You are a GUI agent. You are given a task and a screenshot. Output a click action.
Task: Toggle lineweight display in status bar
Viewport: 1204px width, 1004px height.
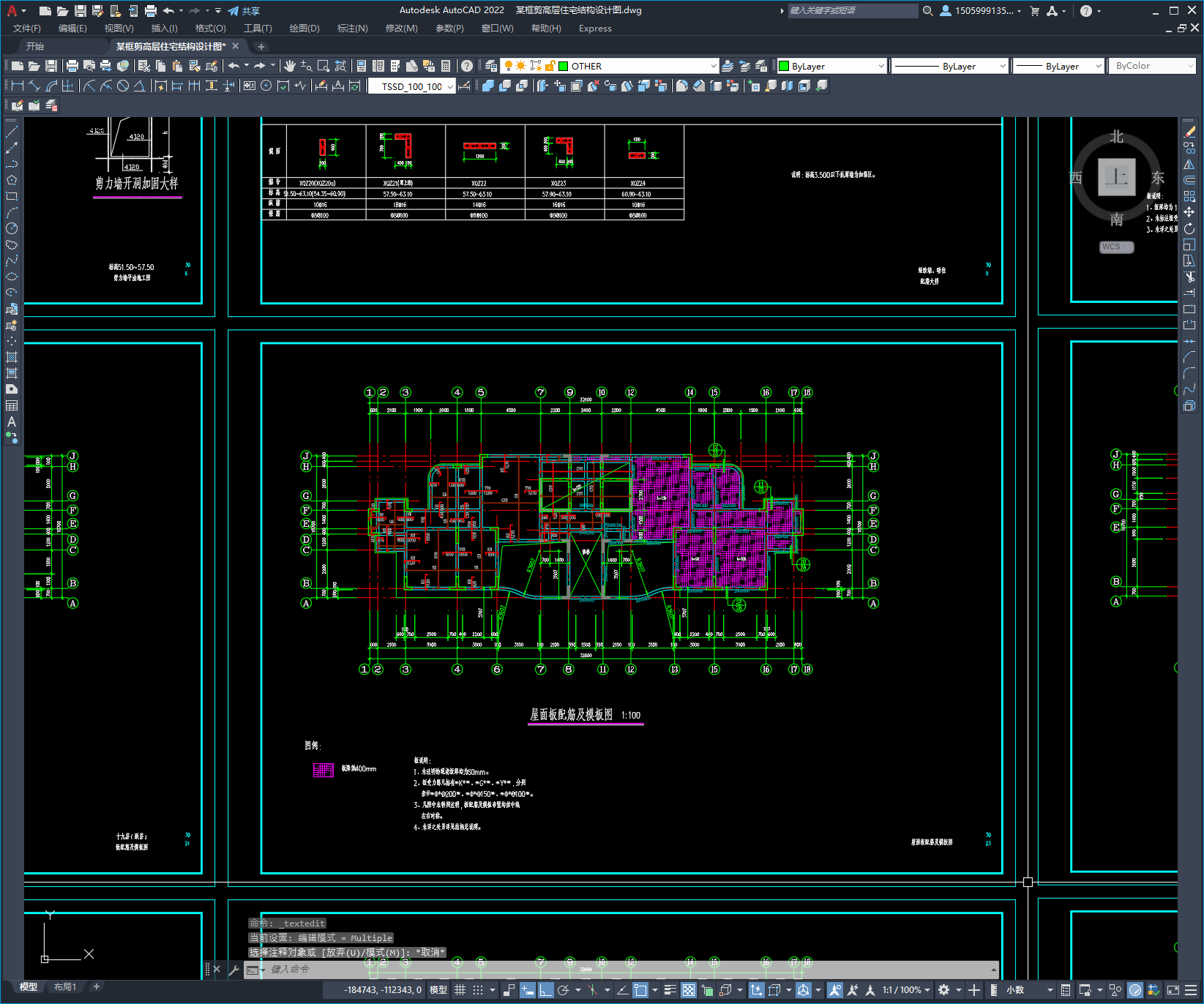pos(670,990)
